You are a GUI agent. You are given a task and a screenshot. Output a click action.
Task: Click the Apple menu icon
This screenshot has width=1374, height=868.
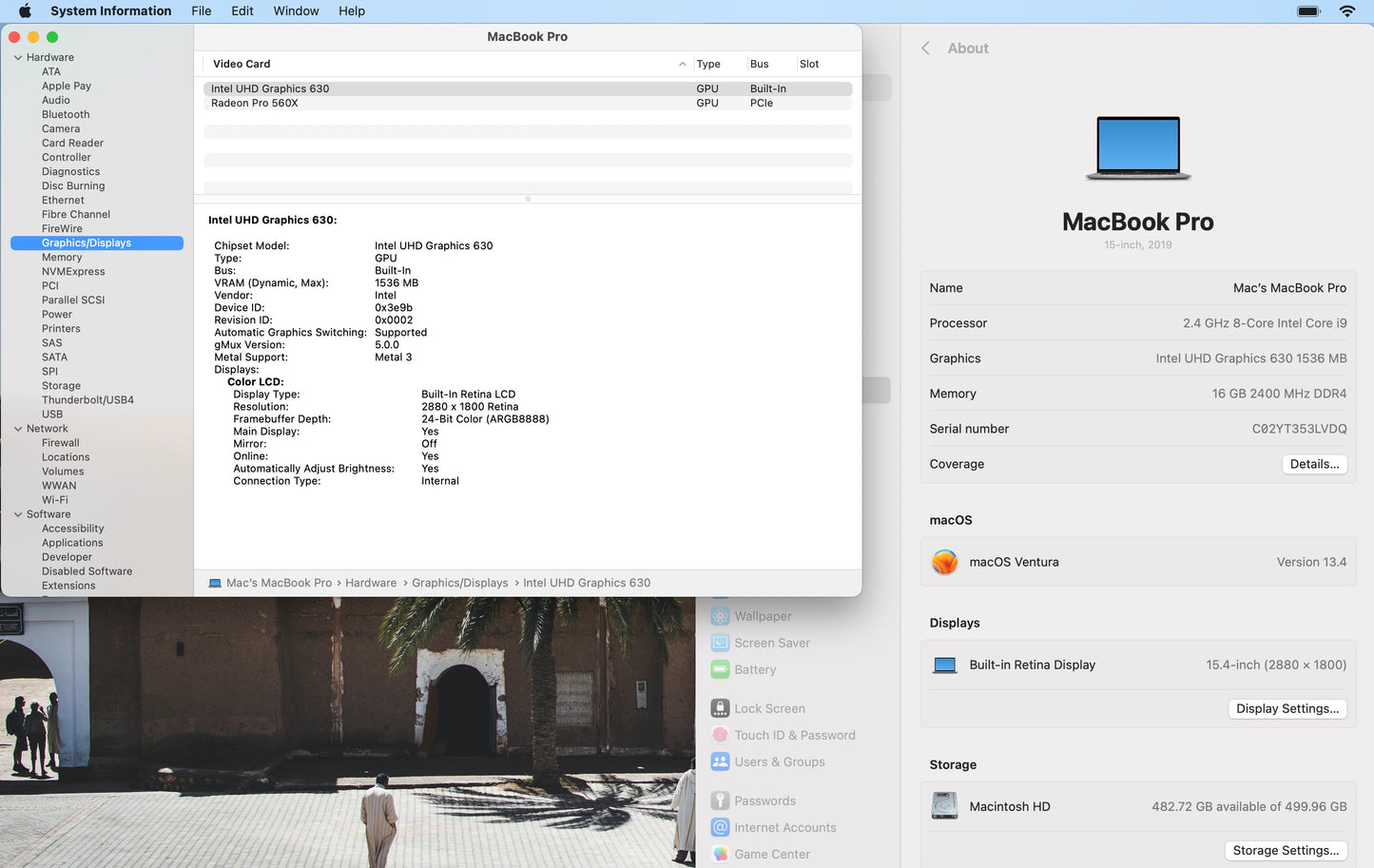[x=26, y=11]
